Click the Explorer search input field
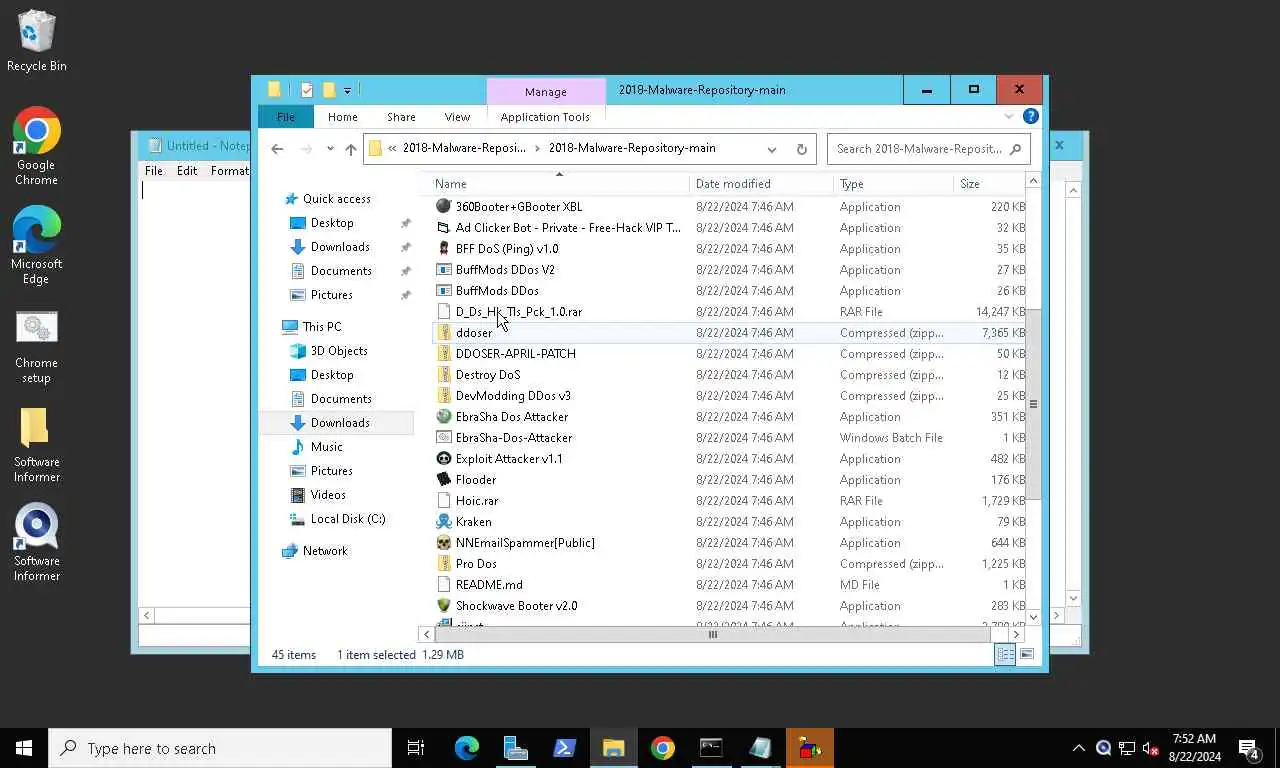 918,149
